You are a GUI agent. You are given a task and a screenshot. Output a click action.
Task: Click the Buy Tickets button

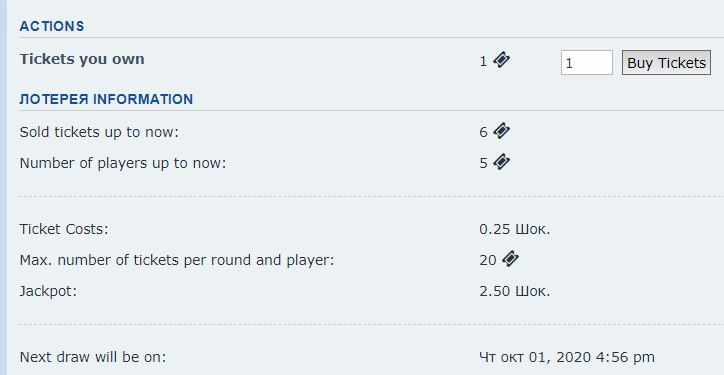click(x=666, y=62)
